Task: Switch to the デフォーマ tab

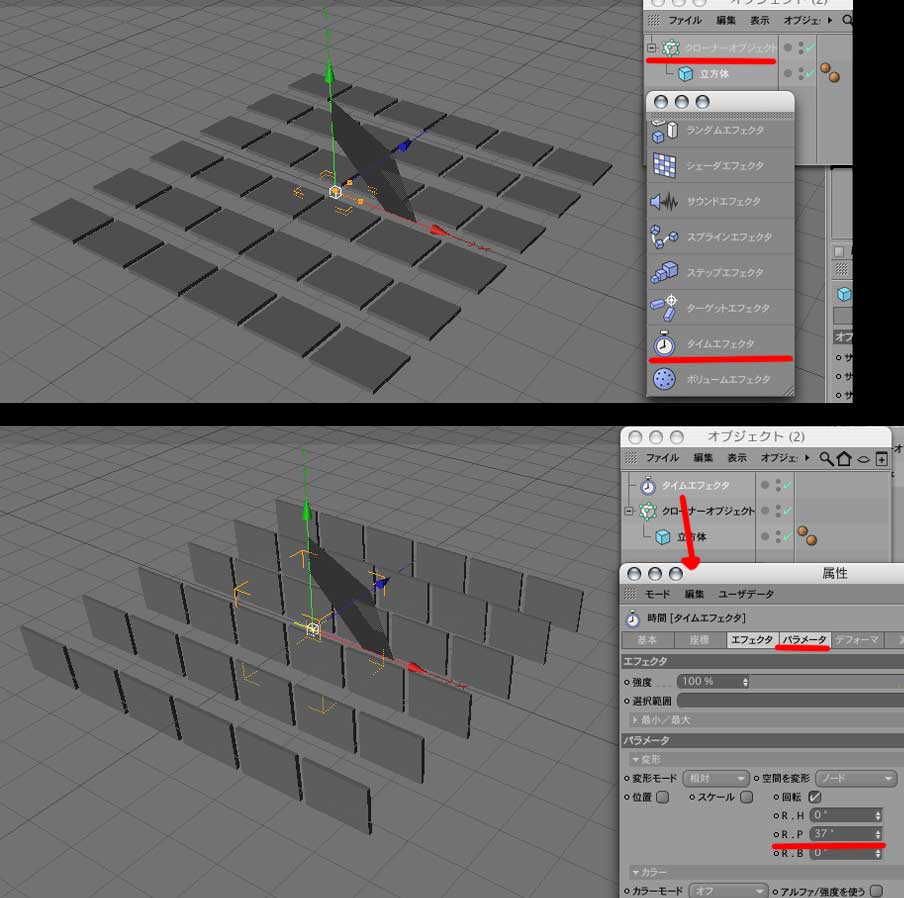Action: pyautogui.click(x=856, y=640)
